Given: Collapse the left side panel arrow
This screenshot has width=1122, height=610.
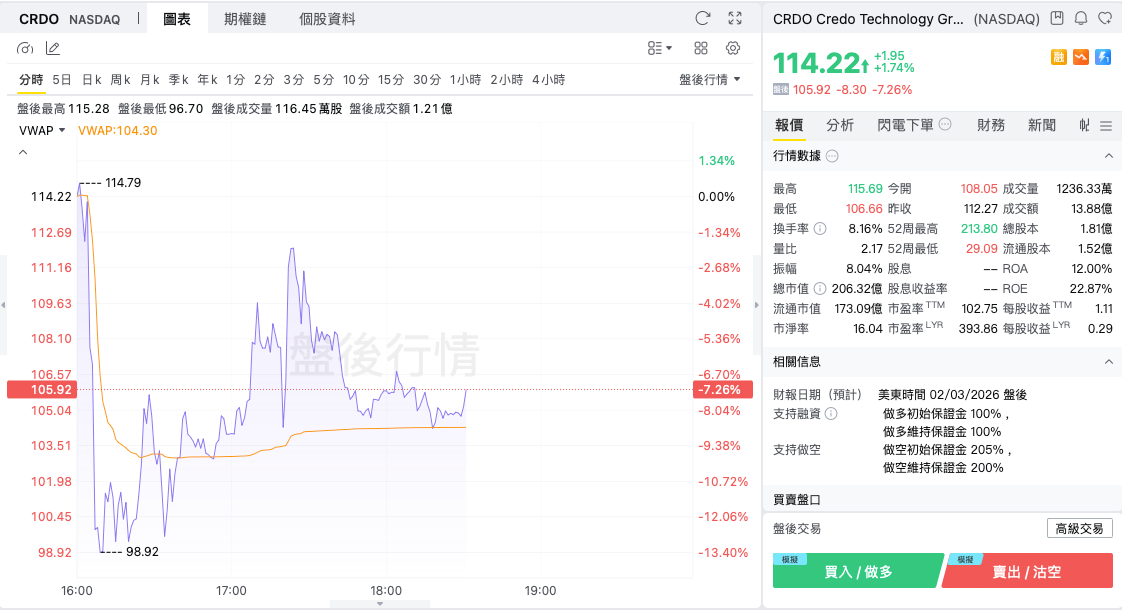Looking at the screenshot, I should [4, 305].
